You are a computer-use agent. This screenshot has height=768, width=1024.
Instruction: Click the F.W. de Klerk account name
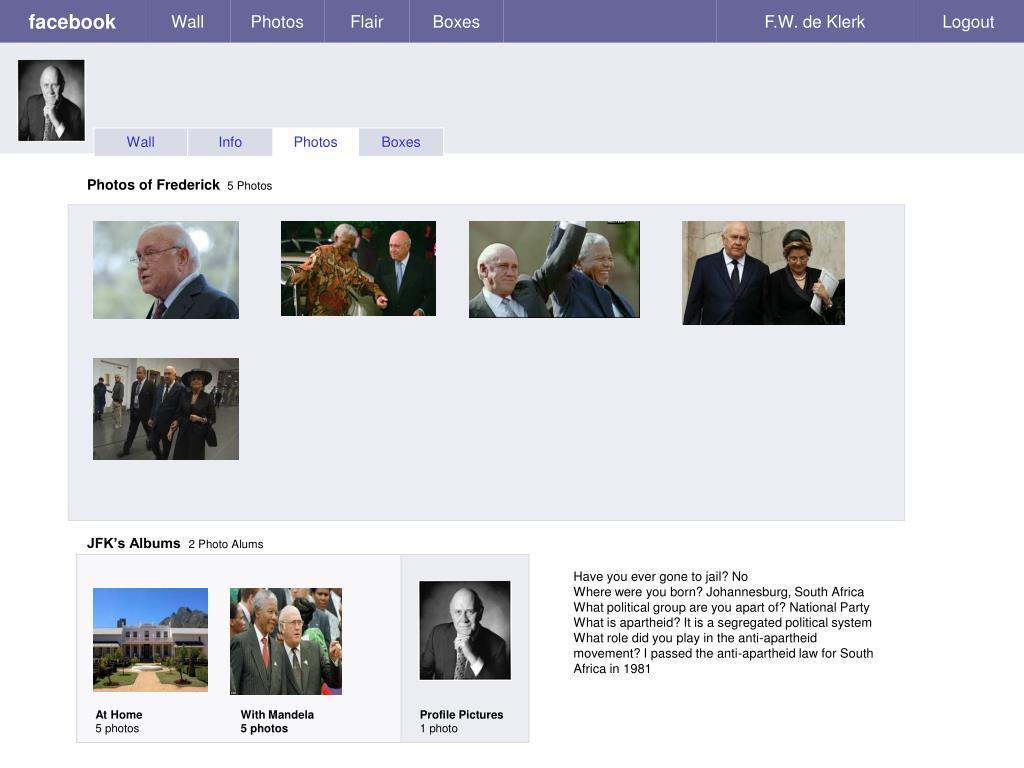(x=814, y=22)
